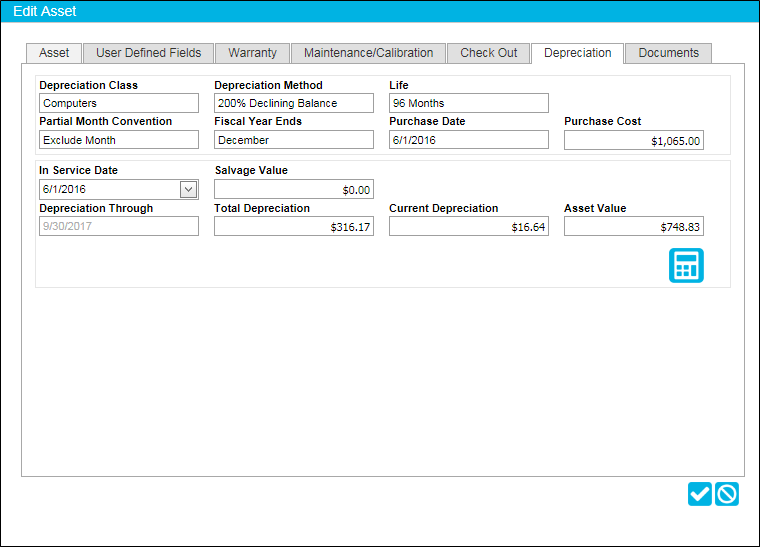Click the 200% Declining Balance method field

[294, 103]
